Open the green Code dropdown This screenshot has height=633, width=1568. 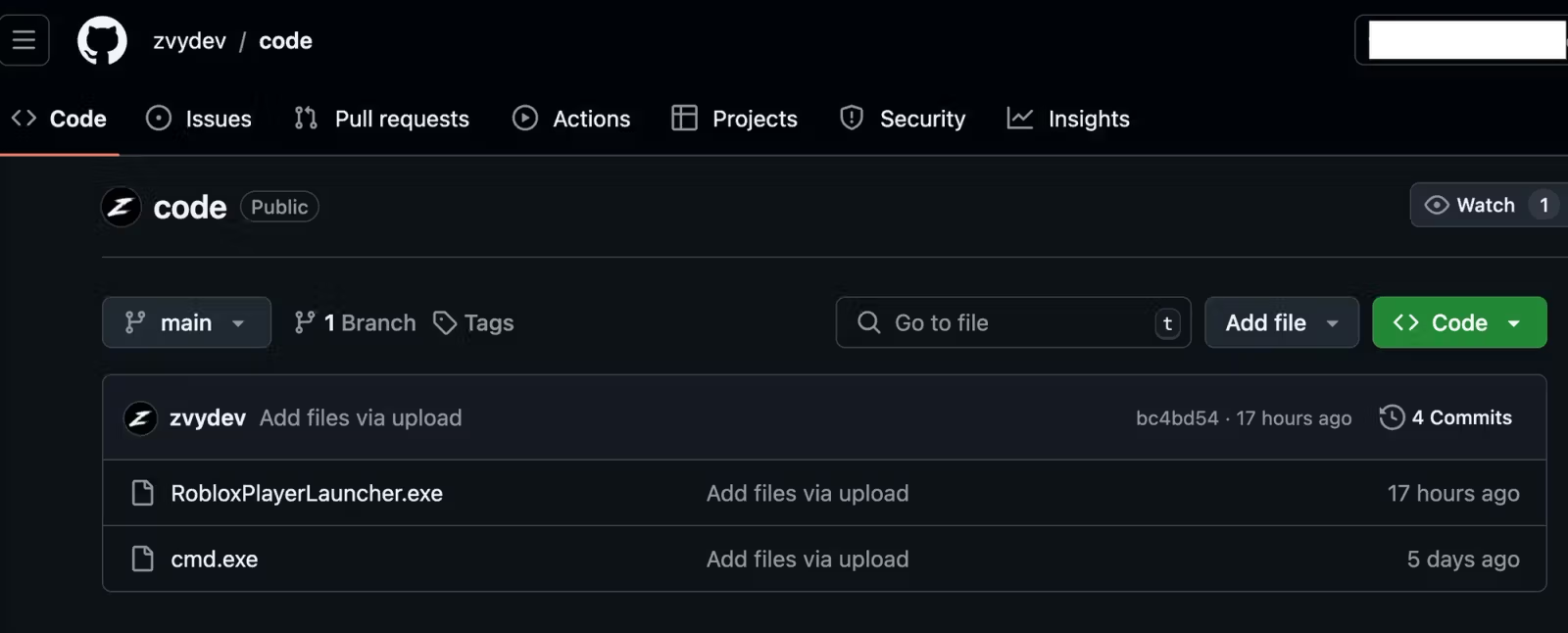[1459, 322]
